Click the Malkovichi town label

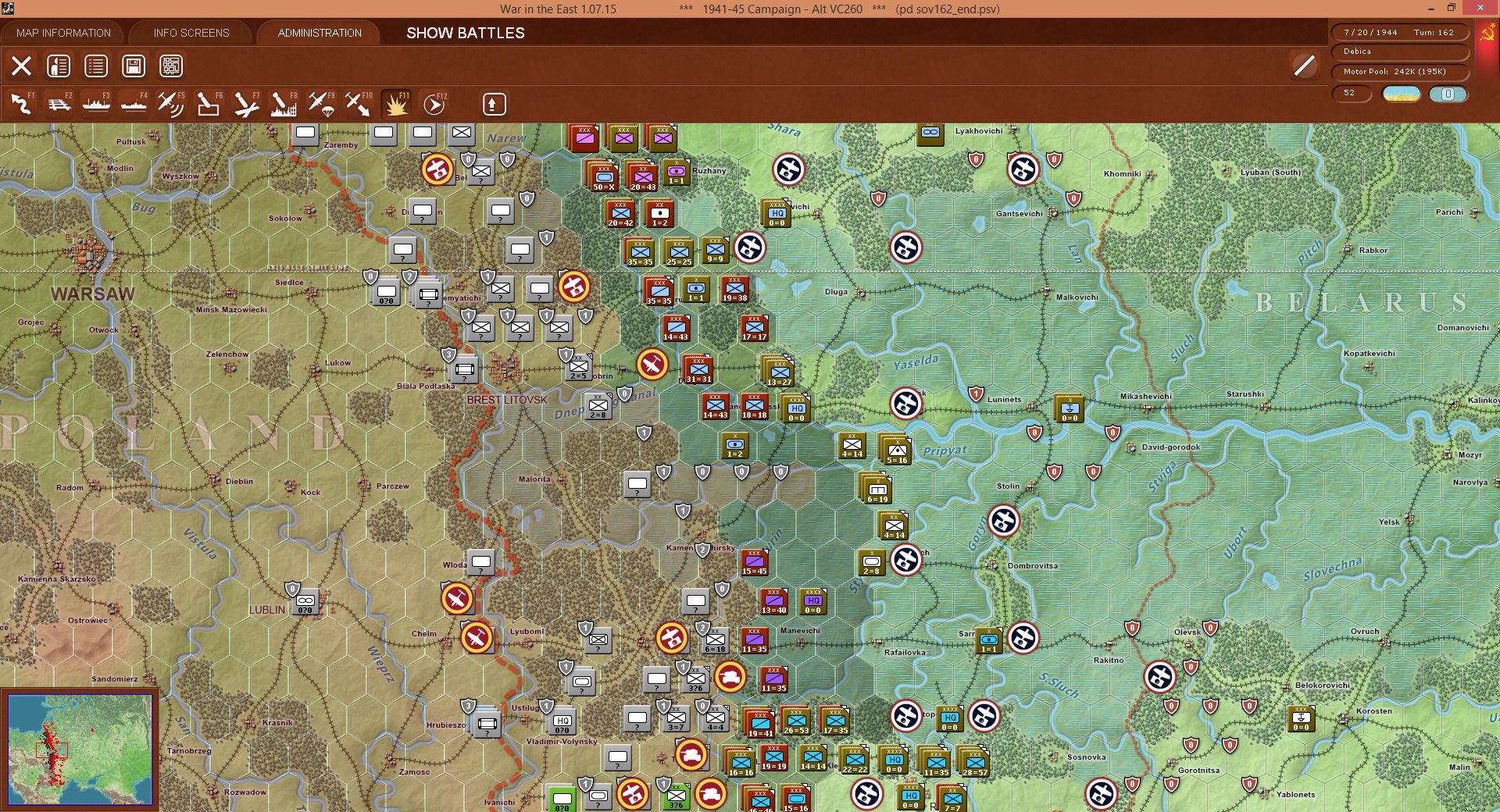[x=1077, y=297]
